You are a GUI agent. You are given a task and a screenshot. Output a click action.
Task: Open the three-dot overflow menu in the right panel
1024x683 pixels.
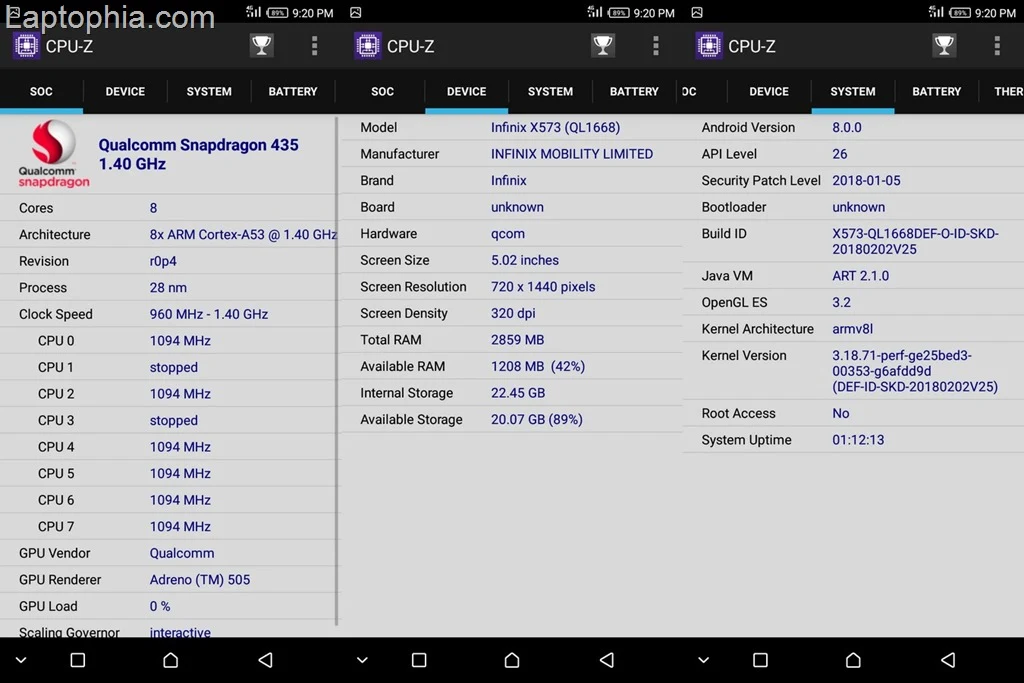click(997, 46)
